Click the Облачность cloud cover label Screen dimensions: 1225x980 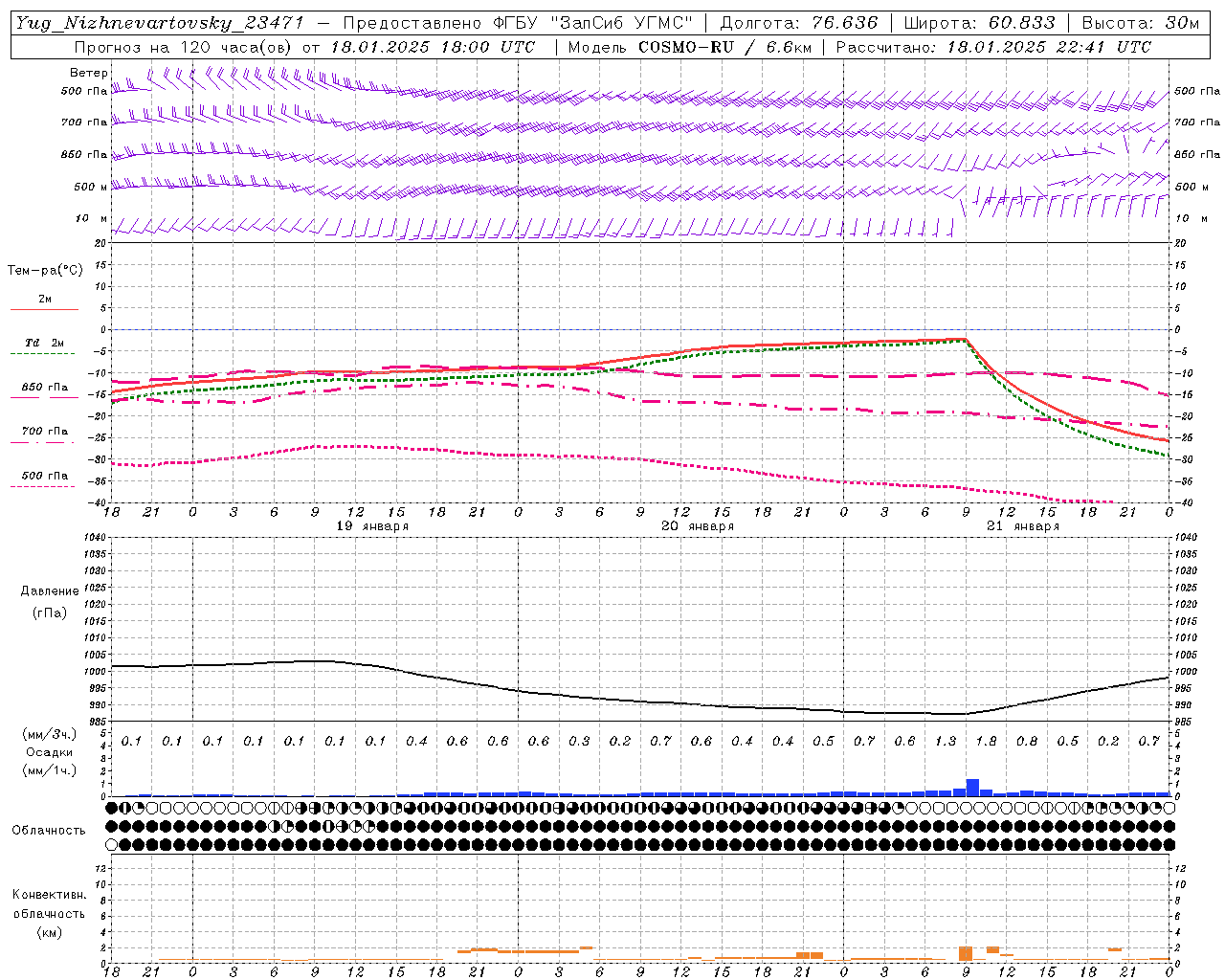[49, 830]
